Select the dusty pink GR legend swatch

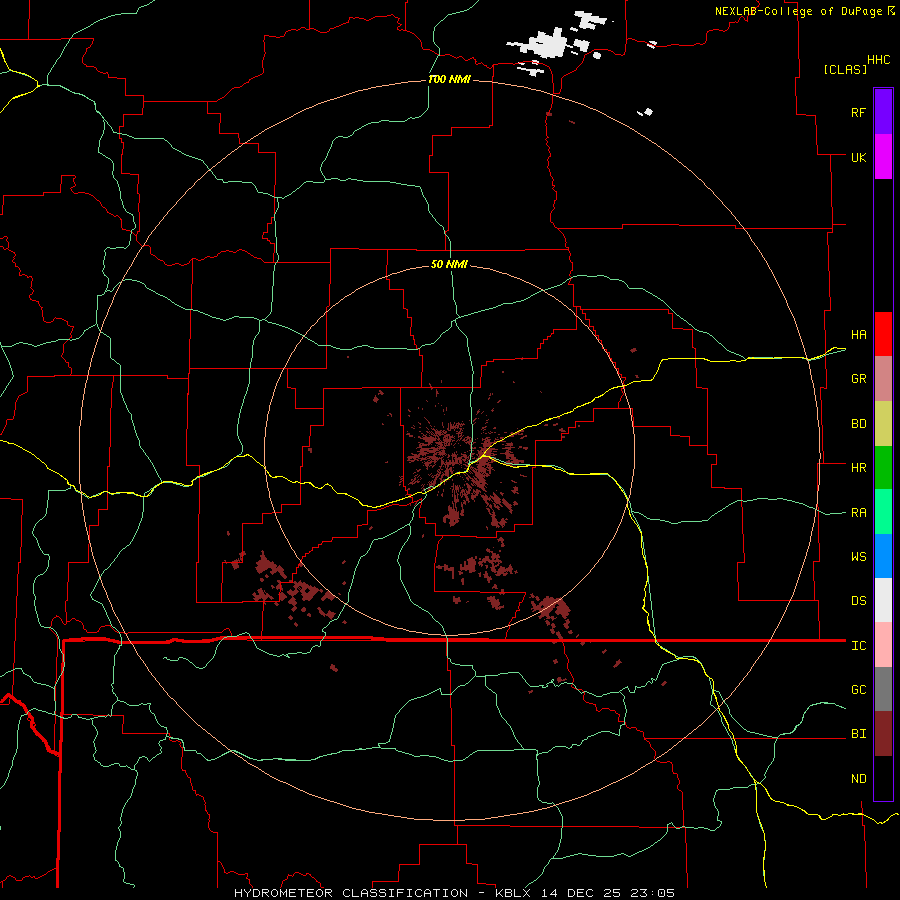(x=883, y=379)
